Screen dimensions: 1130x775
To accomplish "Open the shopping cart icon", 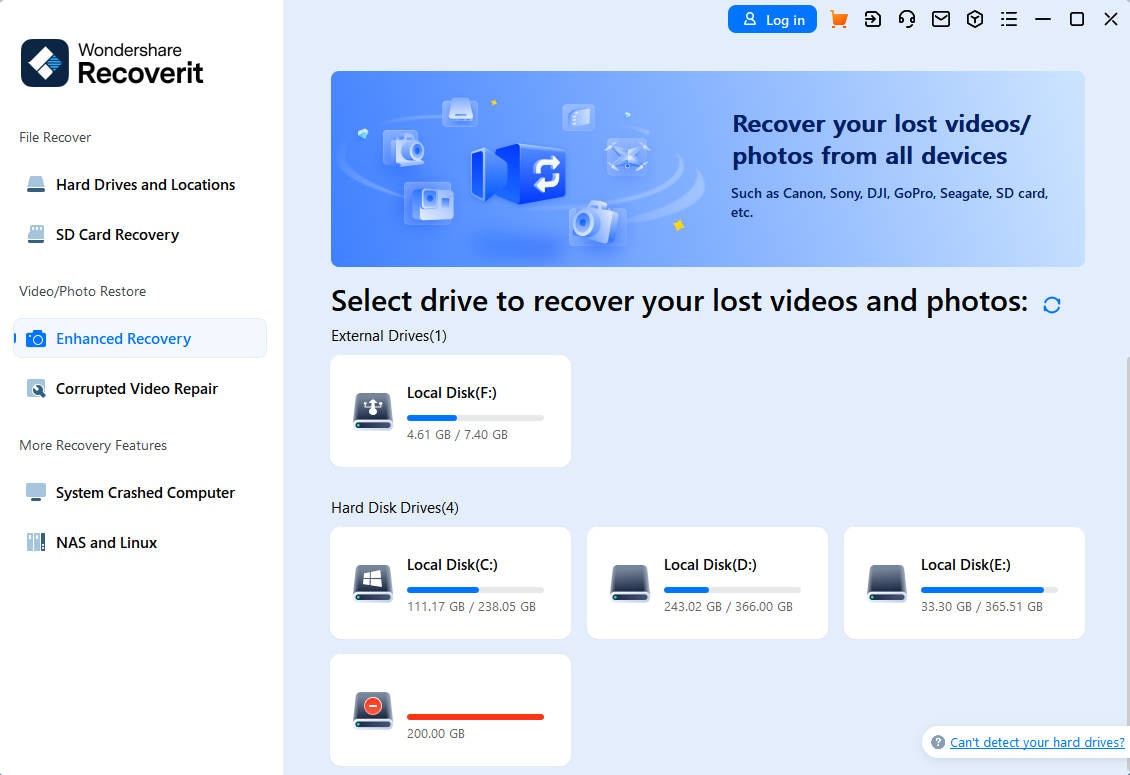I will point(838,19).
